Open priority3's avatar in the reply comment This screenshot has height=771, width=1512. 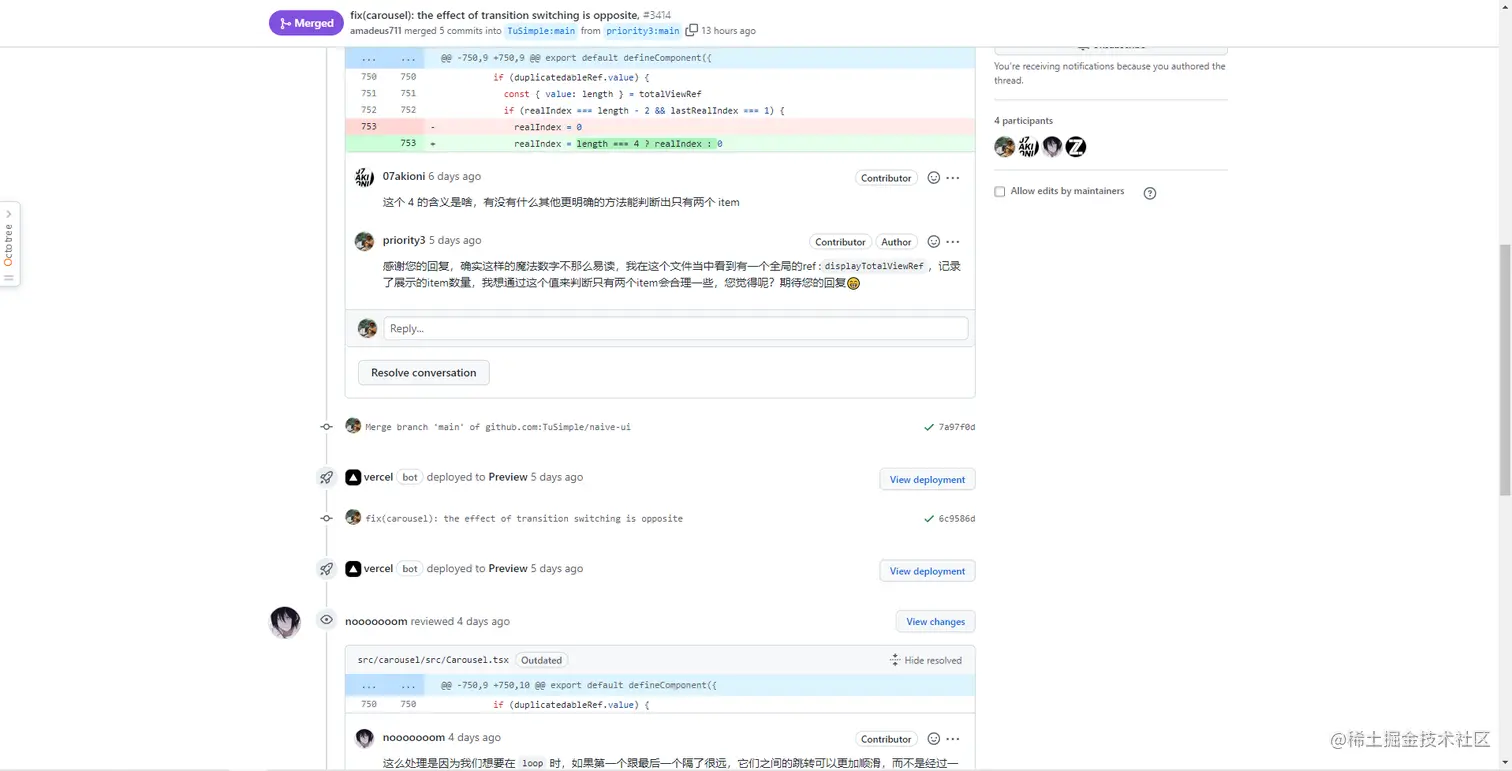365,241
